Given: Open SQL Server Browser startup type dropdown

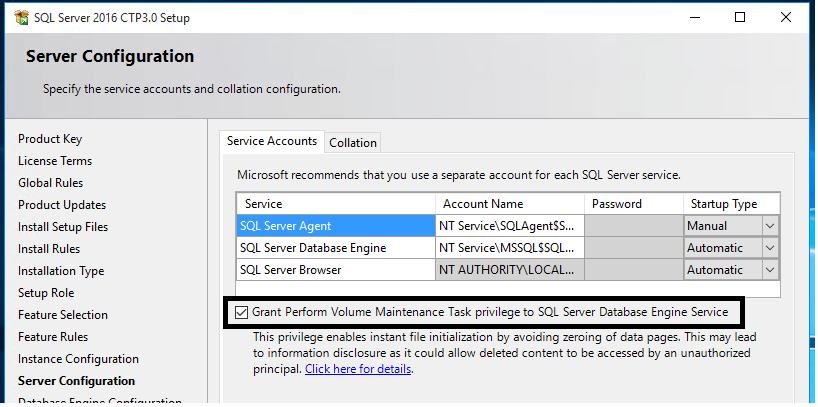Looking at the screenshot, I should (769, 270).
